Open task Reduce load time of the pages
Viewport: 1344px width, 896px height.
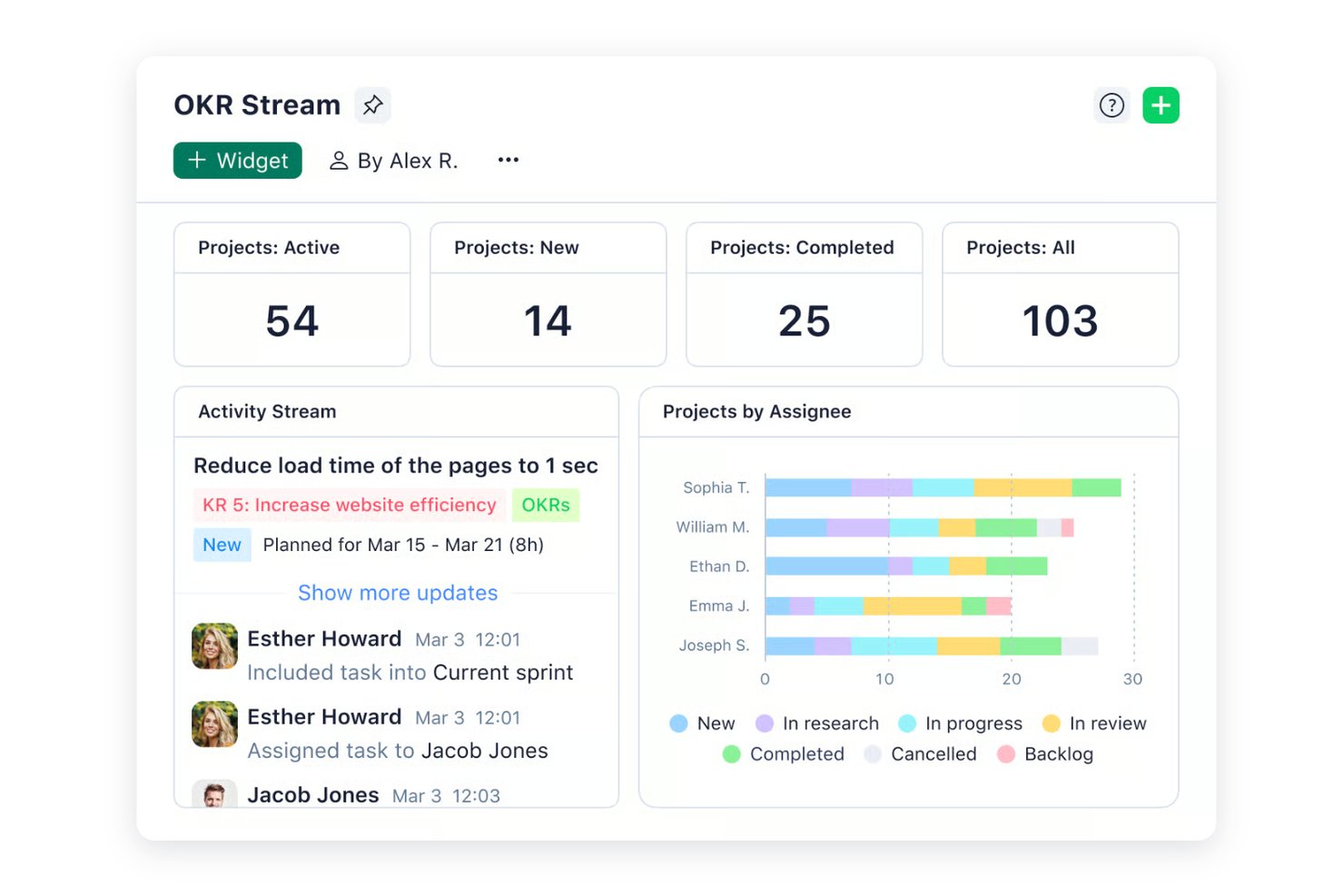(x=396, y=466)
